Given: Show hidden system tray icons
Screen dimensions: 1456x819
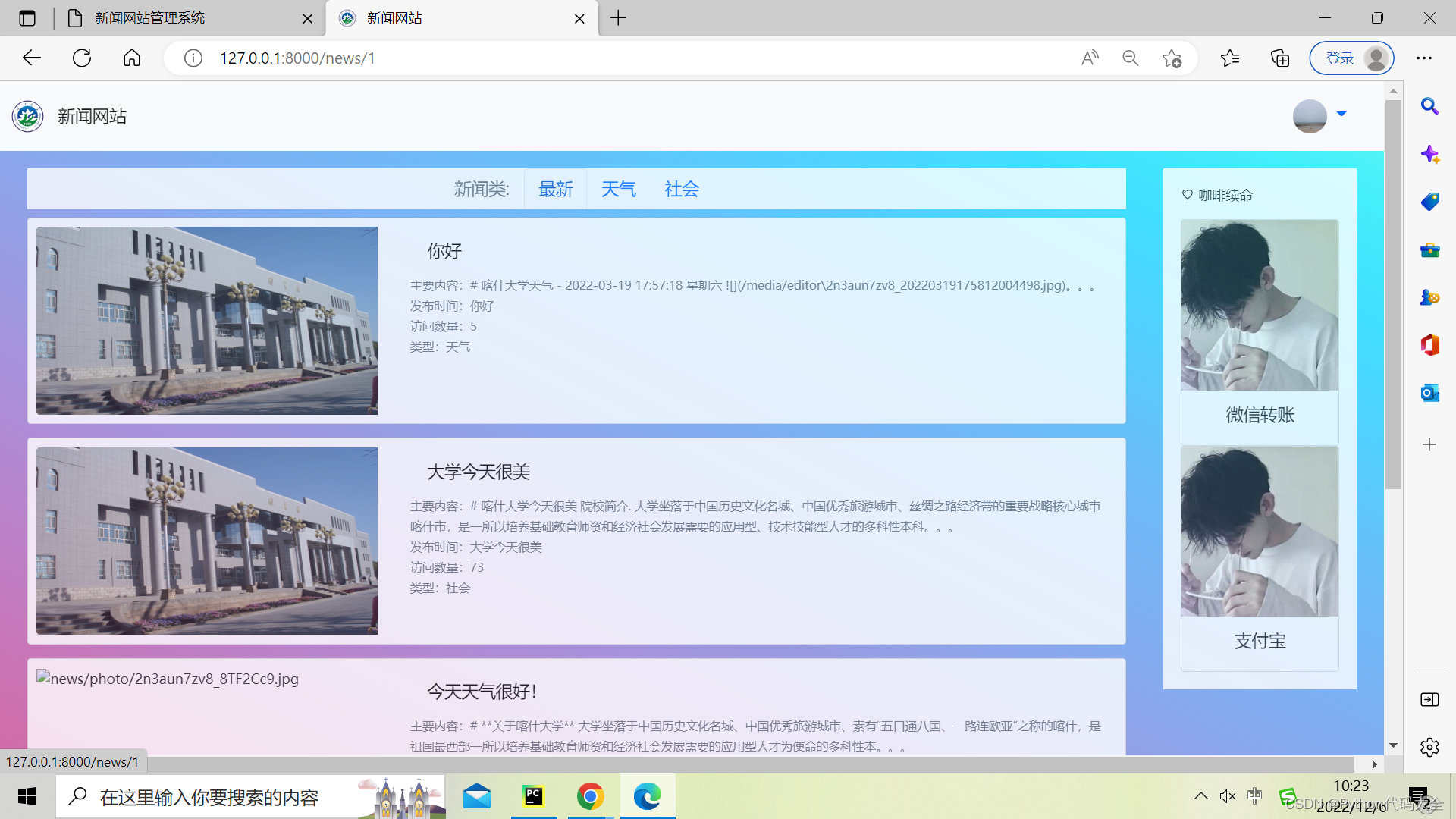Looking at the screenshot, I should pyautogui.click(x=1200, y=796).
